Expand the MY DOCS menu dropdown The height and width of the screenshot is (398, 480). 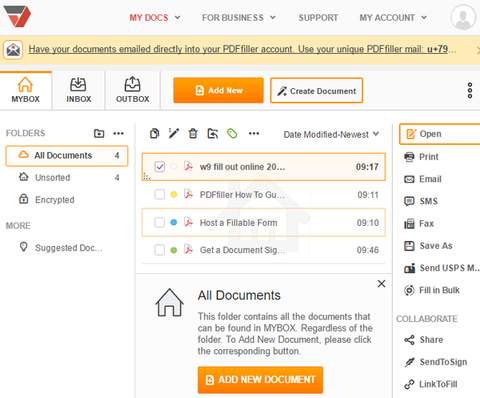[155, 17]
